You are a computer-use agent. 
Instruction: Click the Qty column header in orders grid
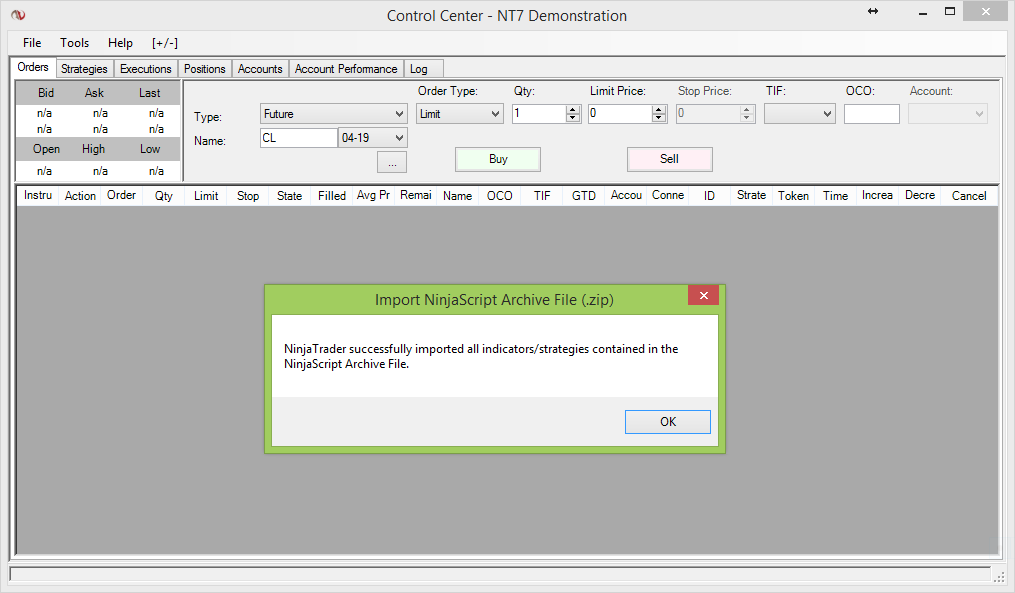(164, 196)
